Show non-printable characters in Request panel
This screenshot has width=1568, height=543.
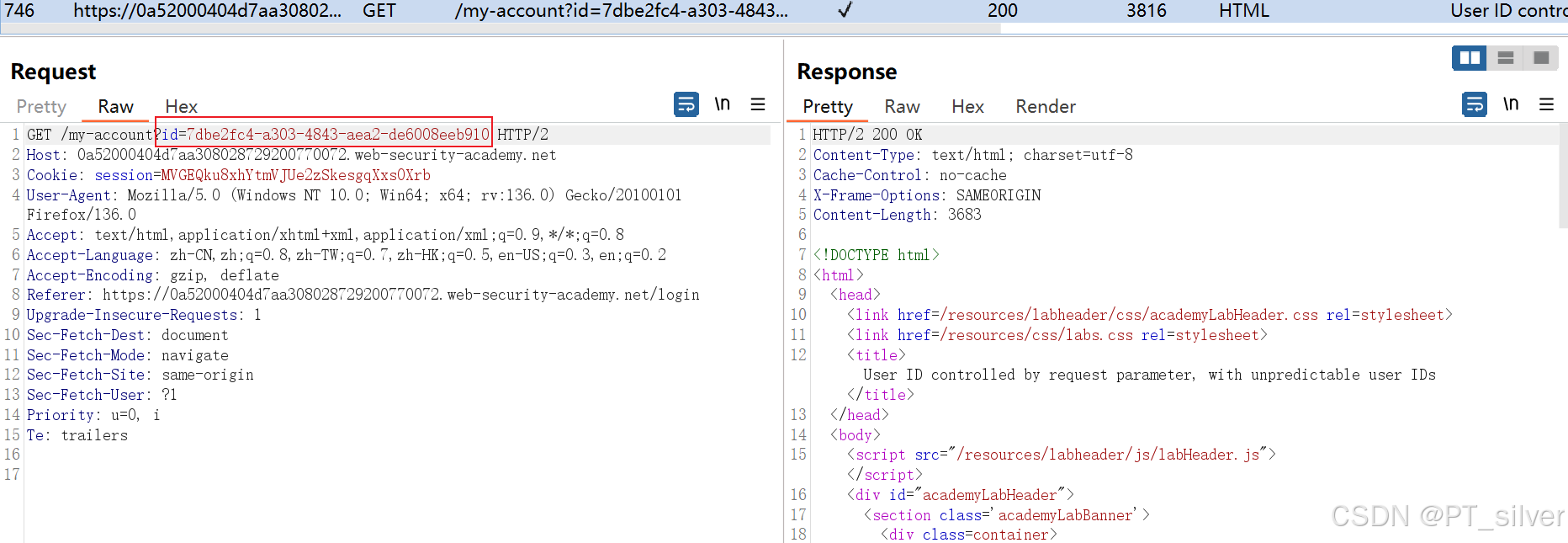[722, 104]
